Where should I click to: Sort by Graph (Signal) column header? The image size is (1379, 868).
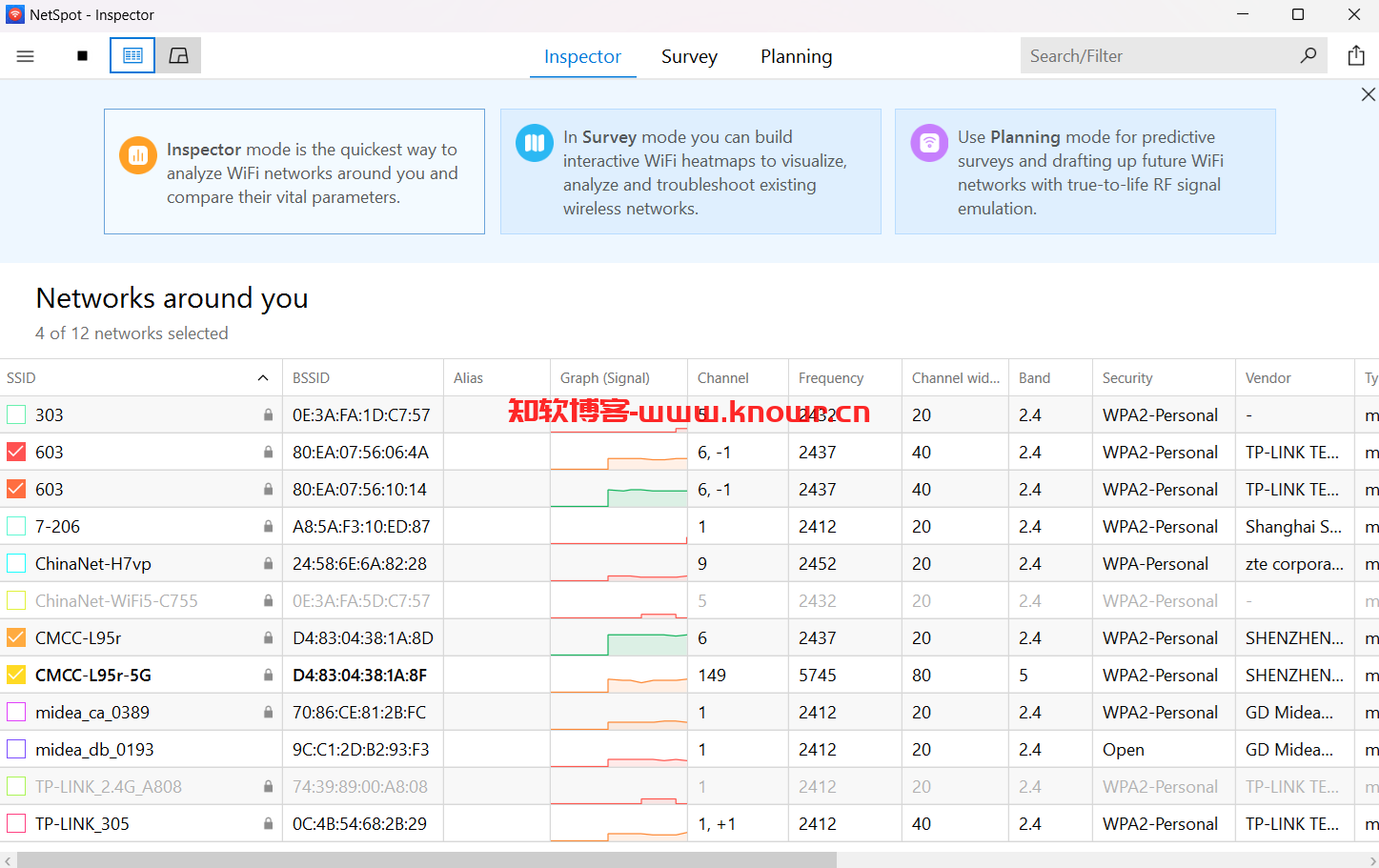[x=619, y=377]
